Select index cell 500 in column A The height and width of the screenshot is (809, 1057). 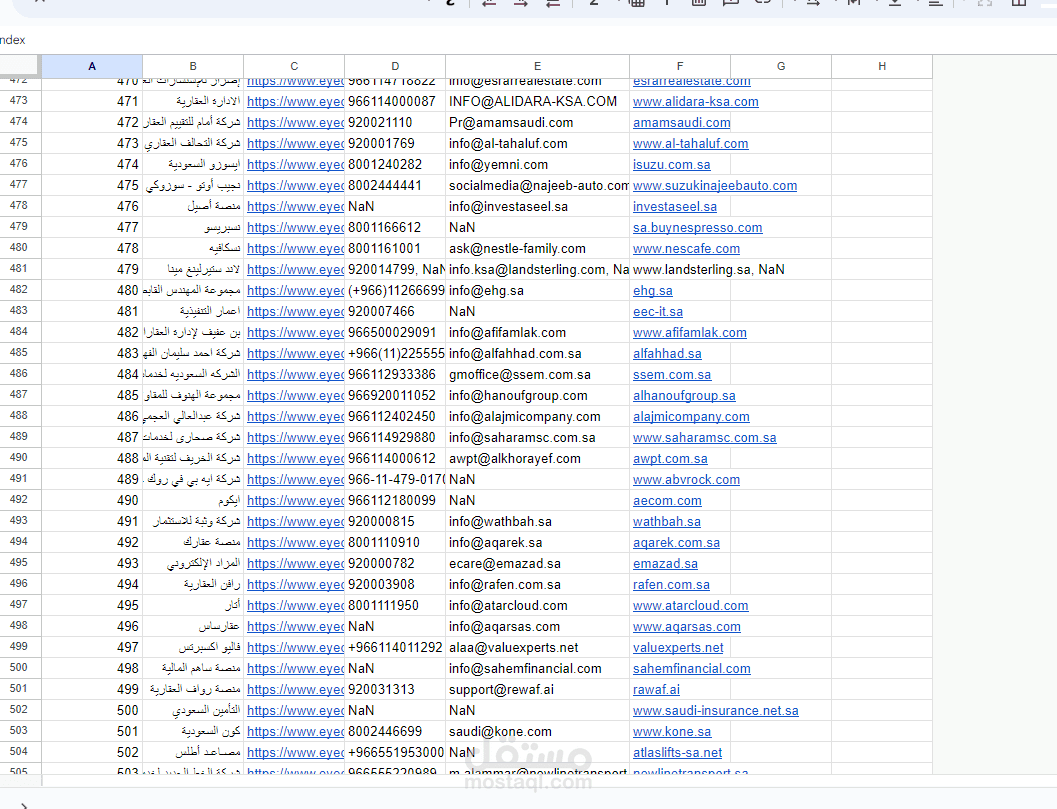92,710
